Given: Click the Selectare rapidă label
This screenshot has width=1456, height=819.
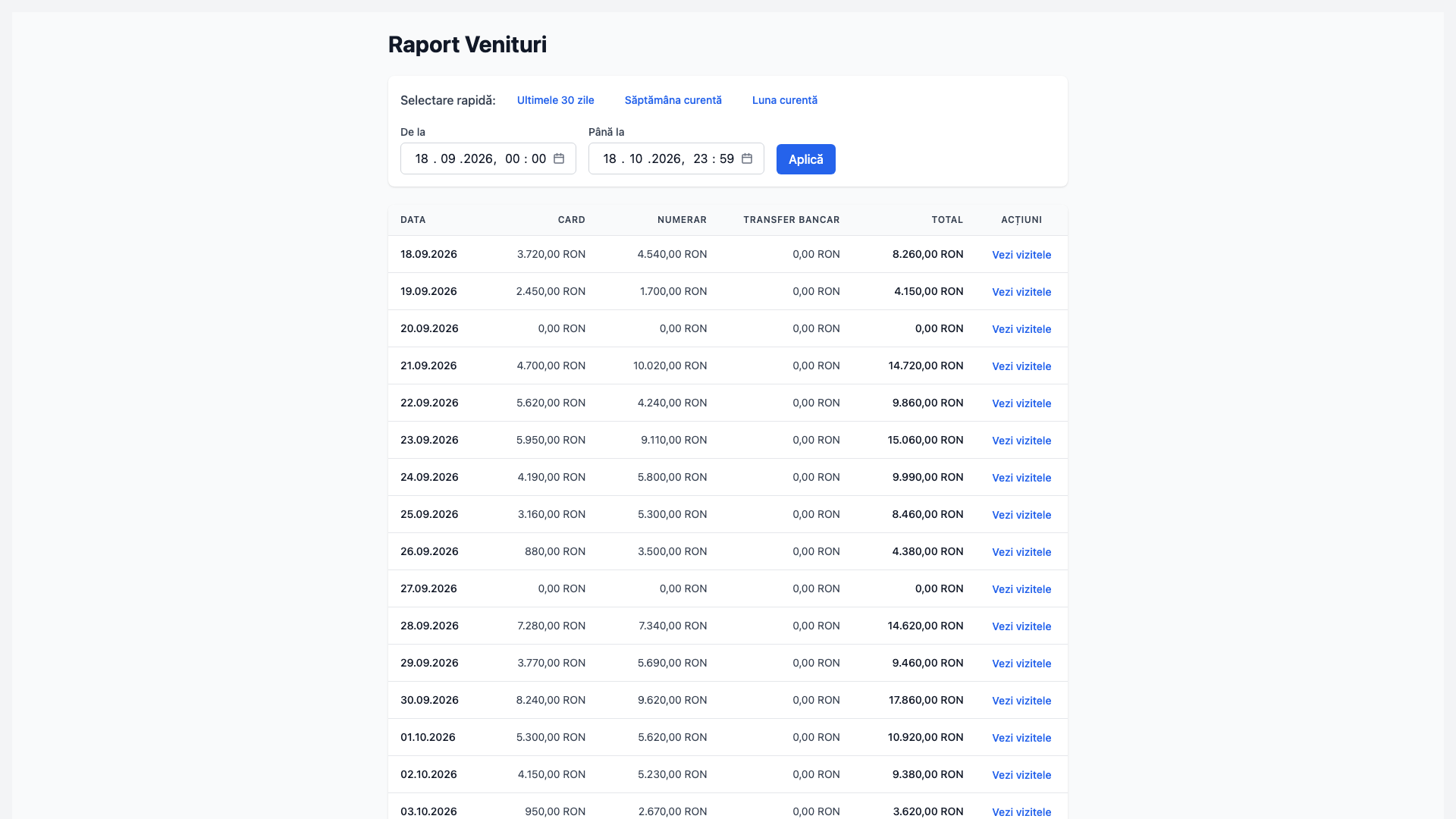Looking at the screenshot, I should click(448, 100).
